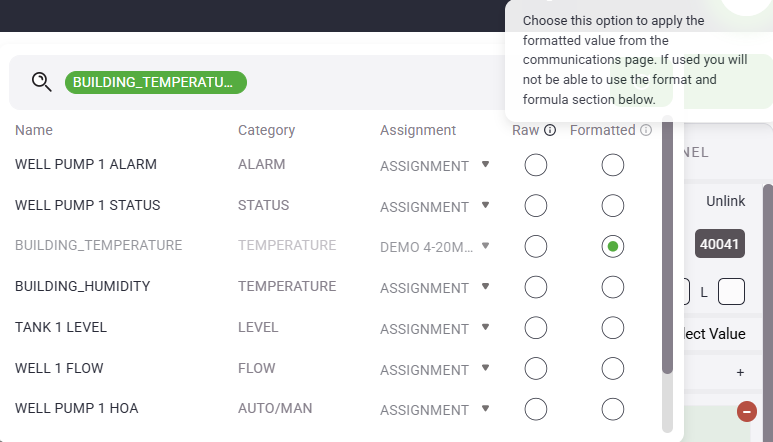Viewport: 773px width, 442px height.
Task: Click the red minus remove icon
Action: tap(746, 411)
